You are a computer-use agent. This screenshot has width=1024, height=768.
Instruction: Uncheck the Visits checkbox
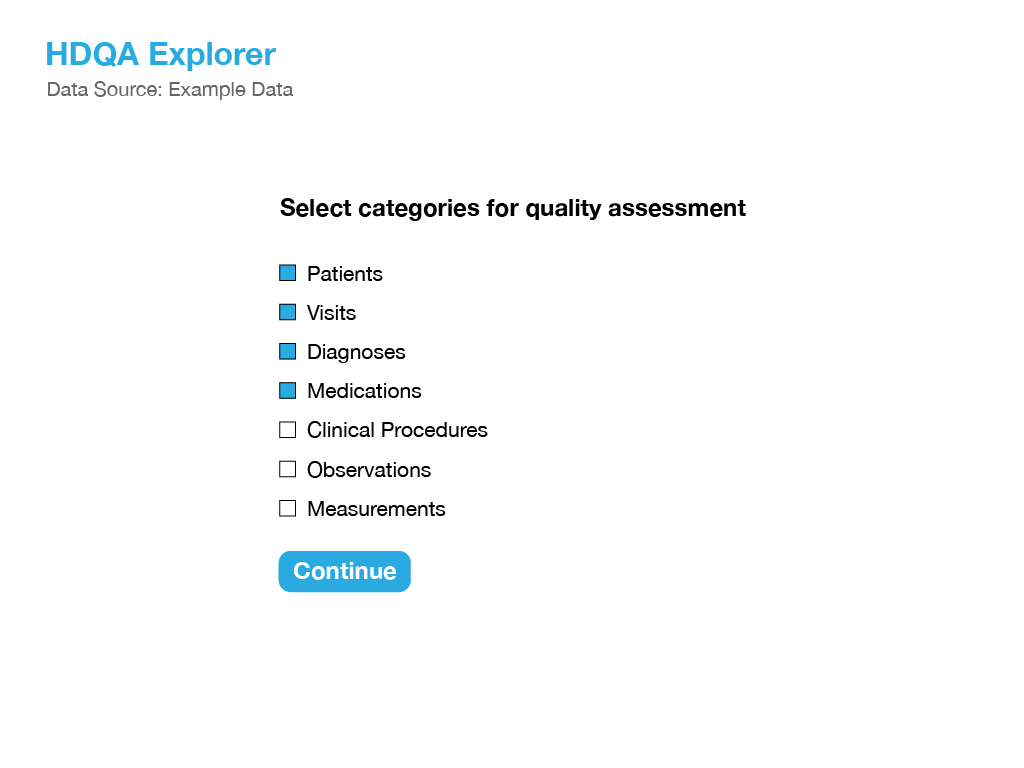287,312
